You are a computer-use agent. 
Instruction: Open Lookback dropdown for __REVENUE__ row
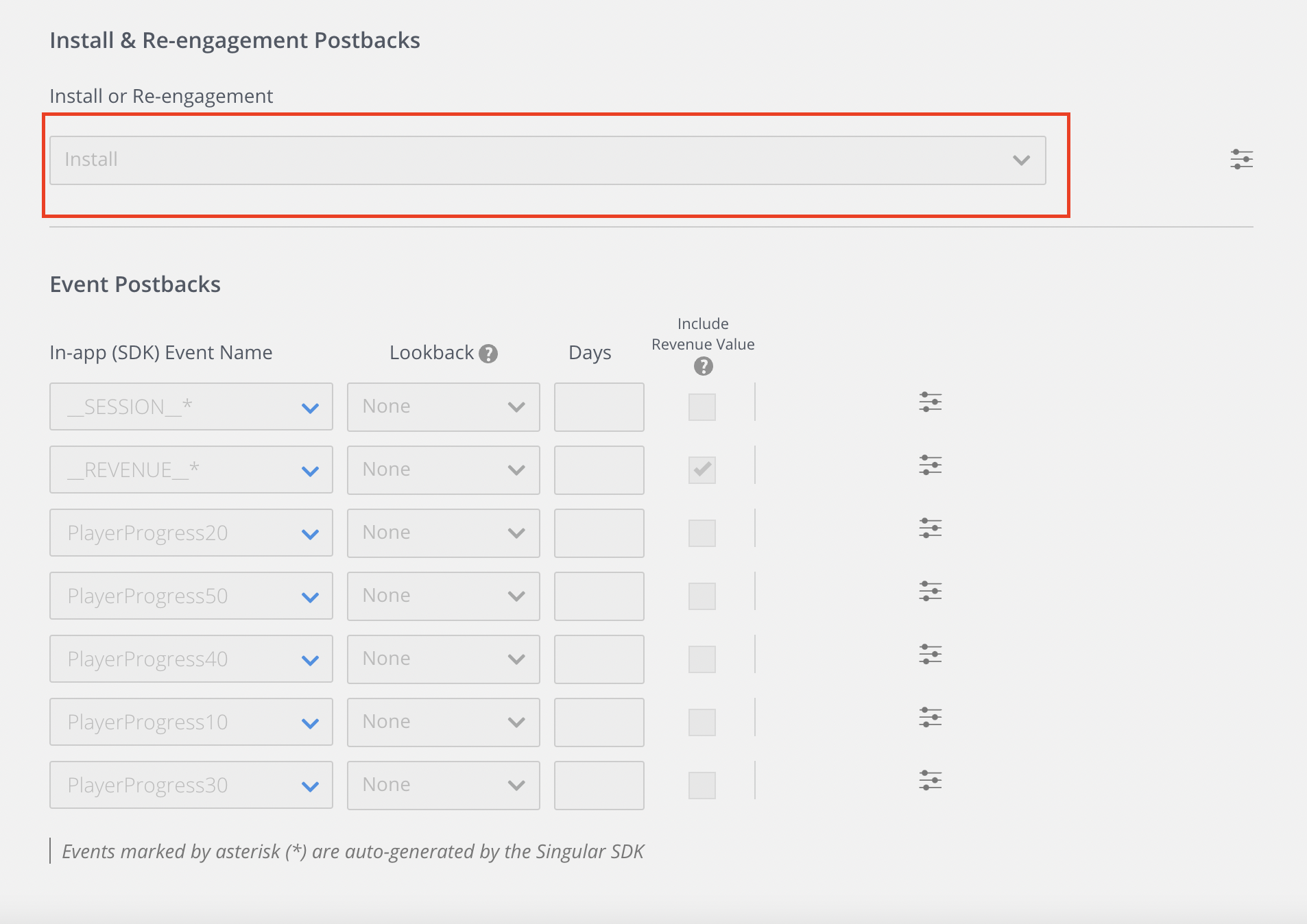coord(443,470)
